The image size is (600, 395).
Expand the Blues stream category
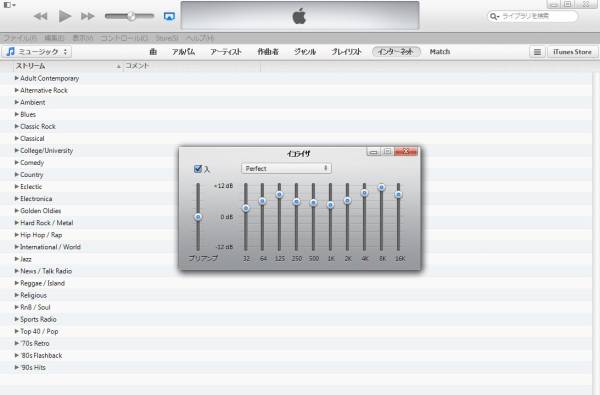point(16,114)
